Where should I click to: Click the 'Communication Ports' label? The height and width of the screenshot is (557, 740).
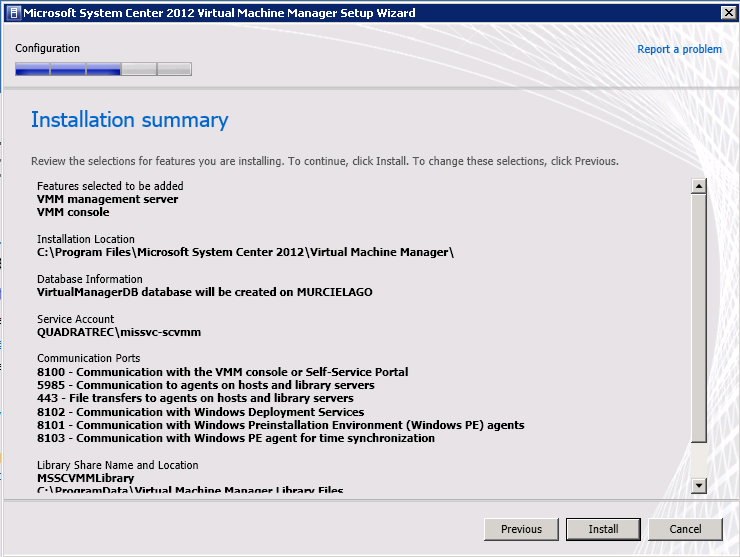coord(89,358)
